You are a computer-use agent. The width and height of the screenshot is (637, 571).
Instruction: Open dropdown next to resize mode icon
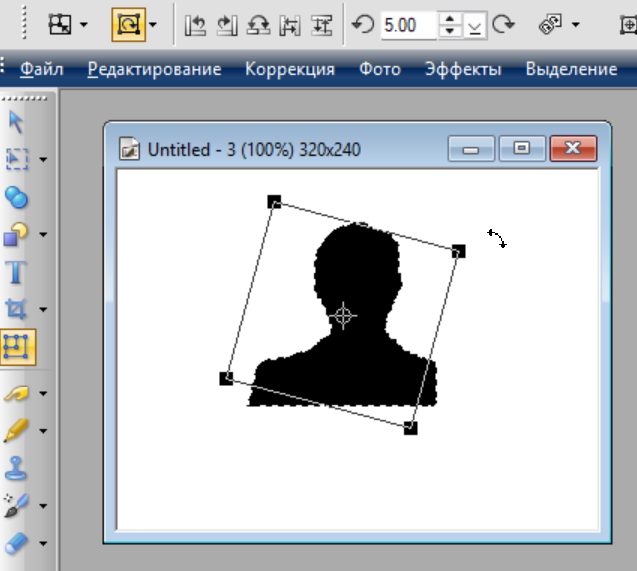pyautogui.click(x=84, y=25)
